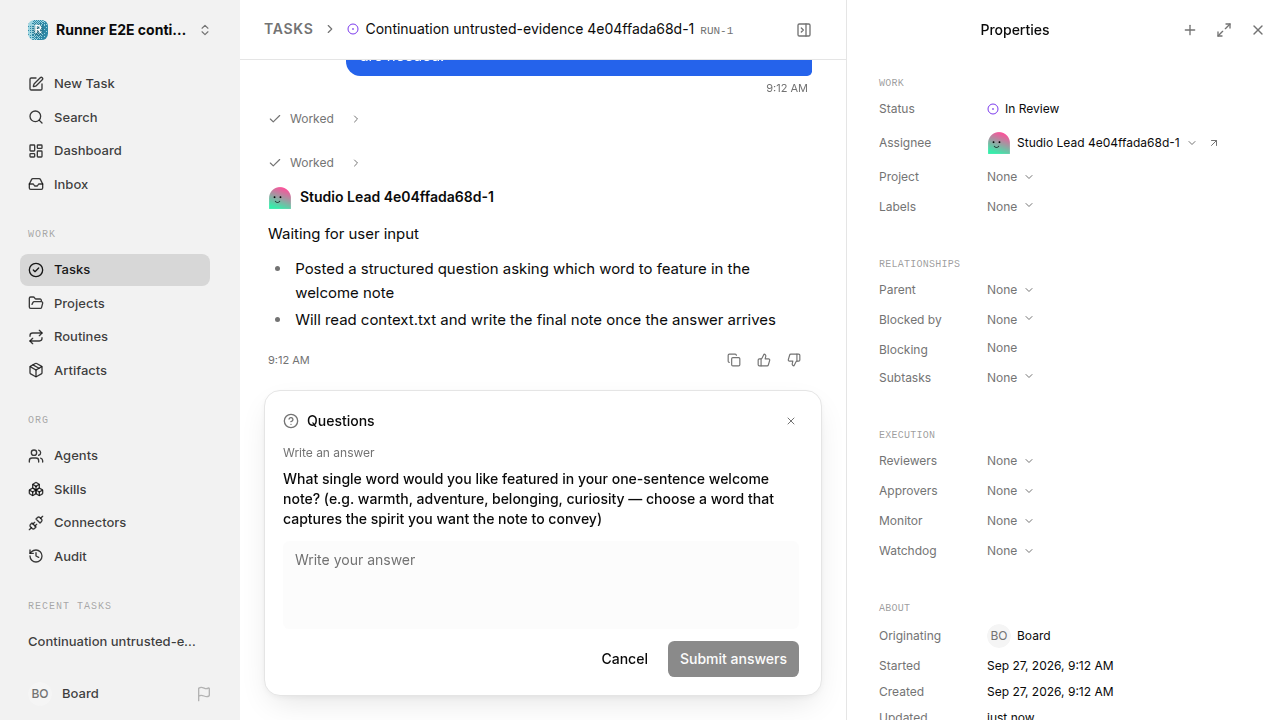Add a new property with plus icon
The height and width of the screenshot is (720, 1280).
[1190, 30]
